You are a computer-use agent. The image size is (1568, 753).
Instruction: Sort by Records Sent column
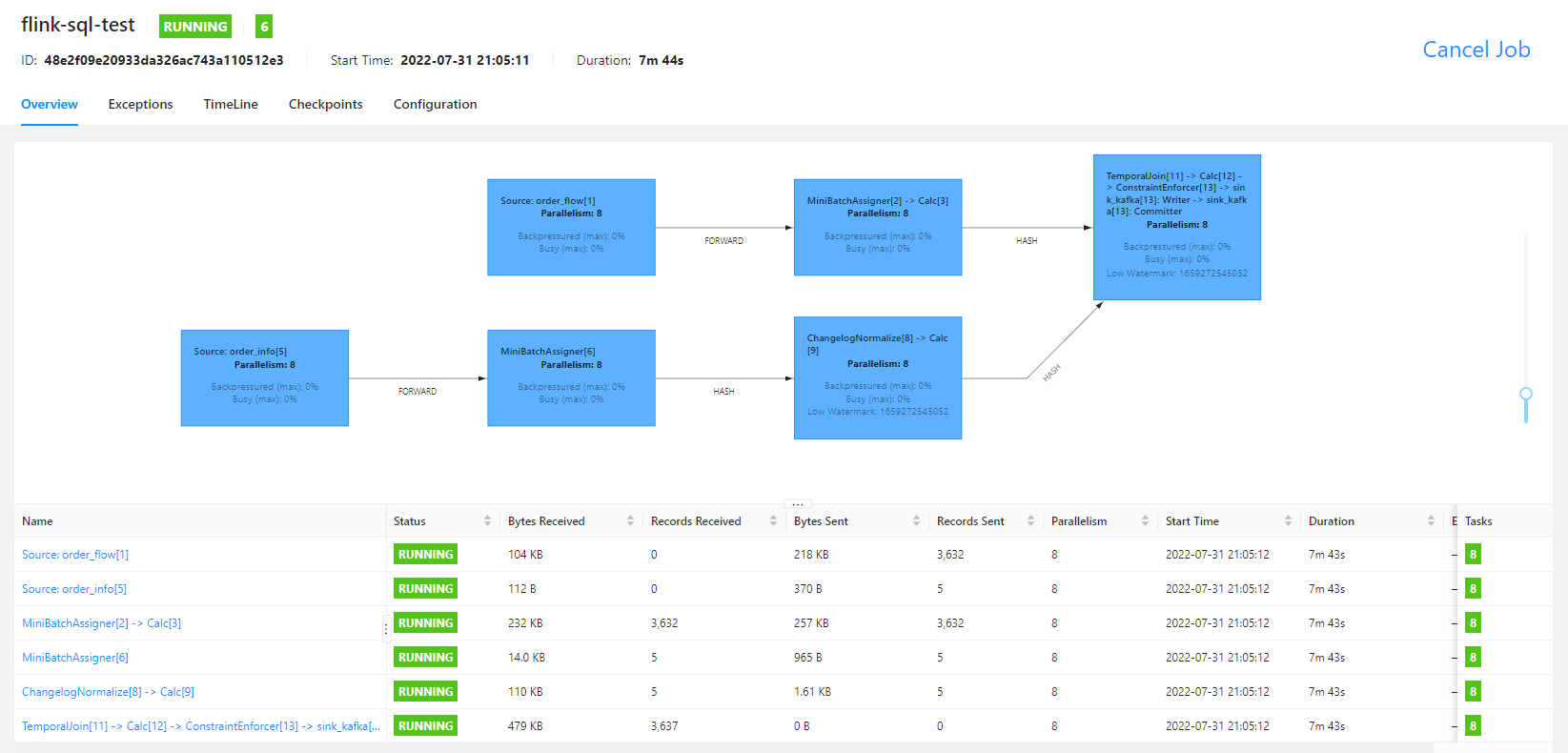tap(1030, 520)
